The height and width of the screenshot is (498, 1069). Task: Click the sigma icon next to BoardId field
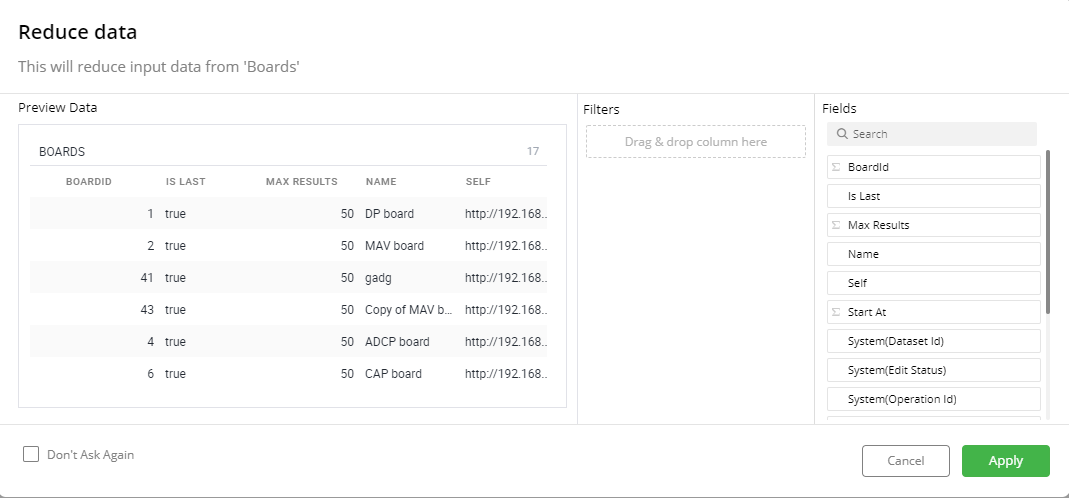click(x=836, y=167)
